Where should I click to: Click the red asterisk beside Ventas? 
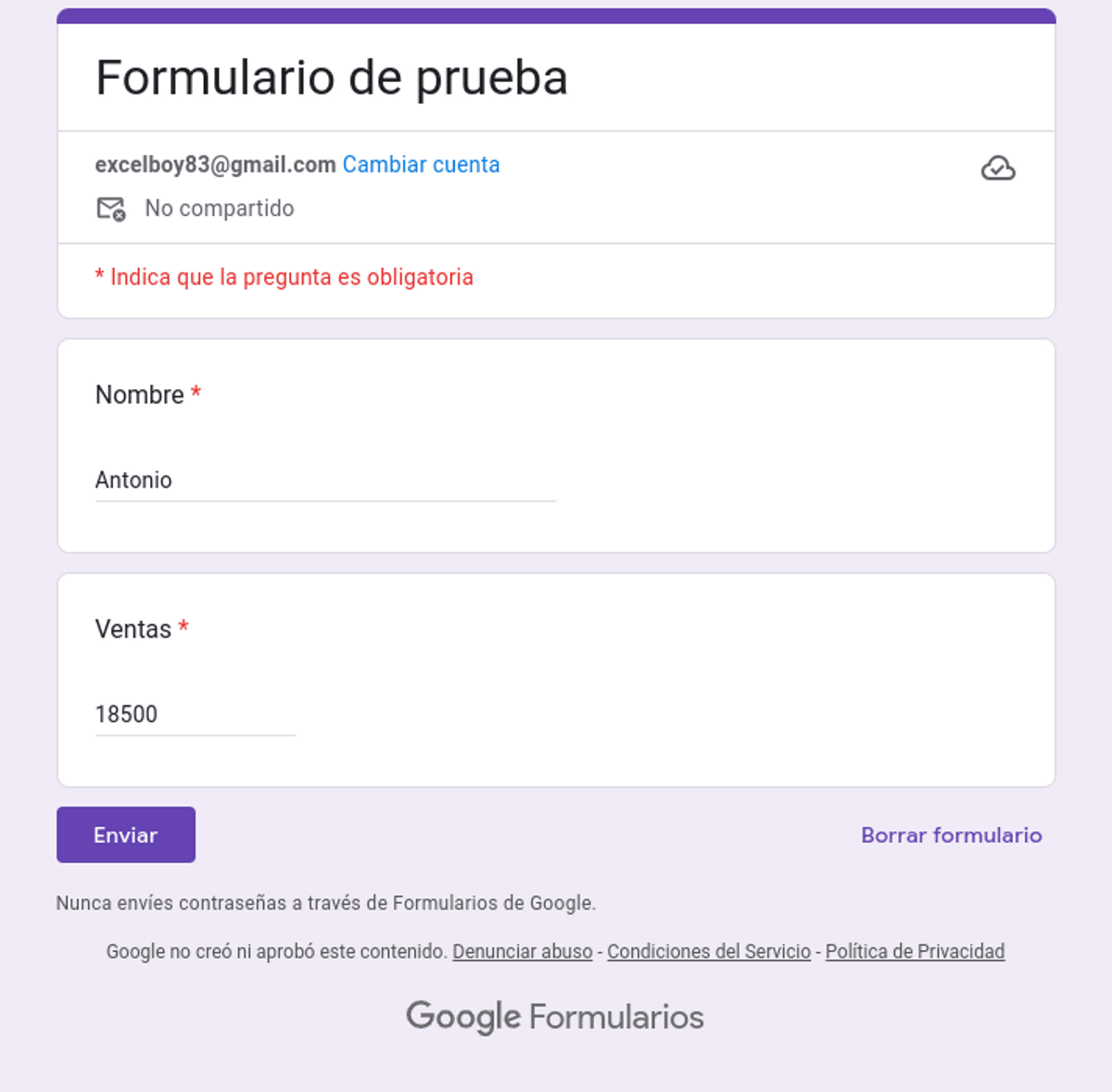point(183,628)
